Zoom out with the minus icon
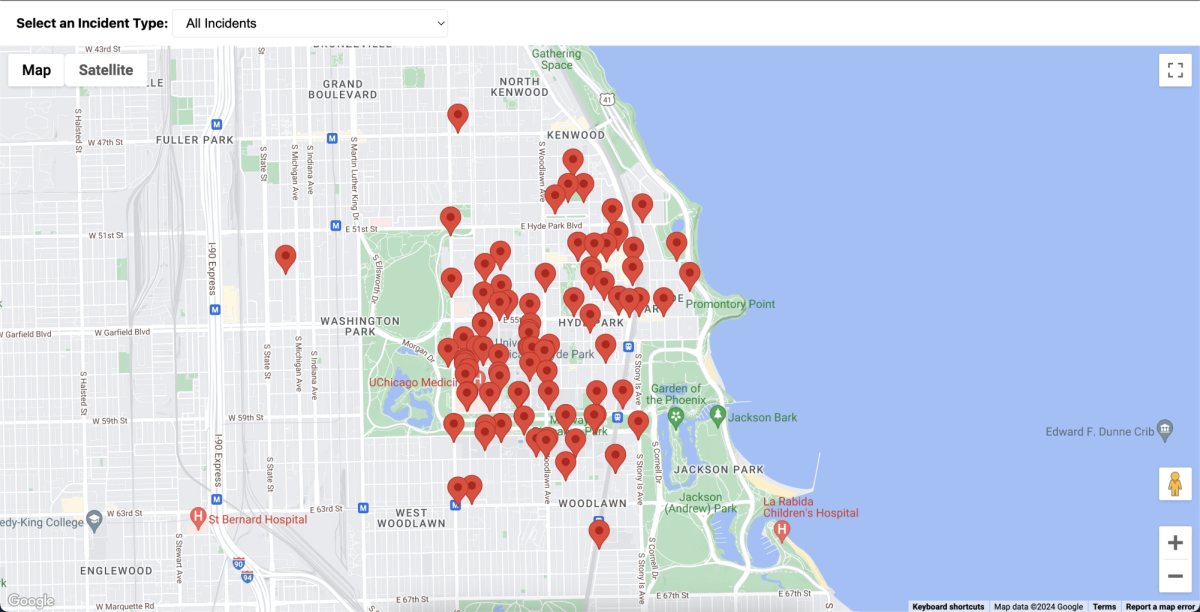Screen dimensions: 1200x612 click(1175, 576)
